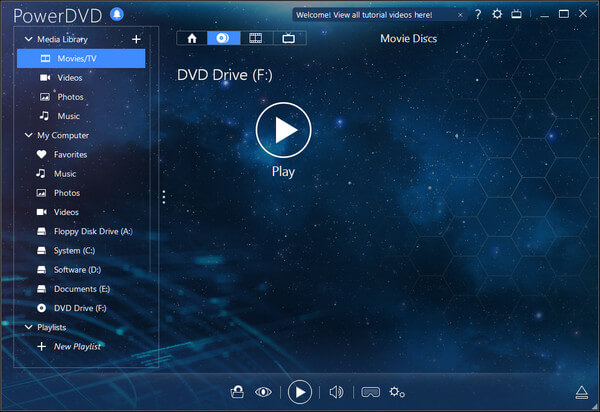Open the PowerDVD notification bell
This screenshot has height=412, width=600.
point(117,15)
